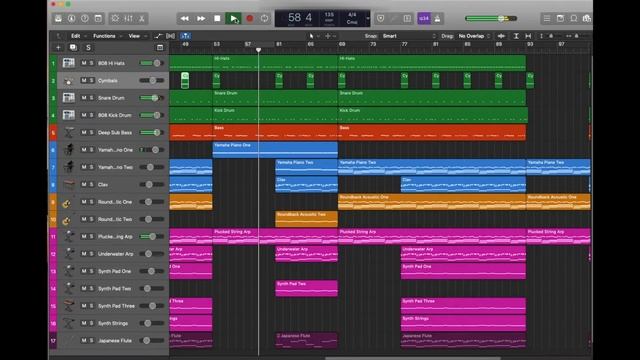Click the Yamaha Piano One track icon
The width and height of the screenshot is (640, 360).
click(x=69, y=150)
